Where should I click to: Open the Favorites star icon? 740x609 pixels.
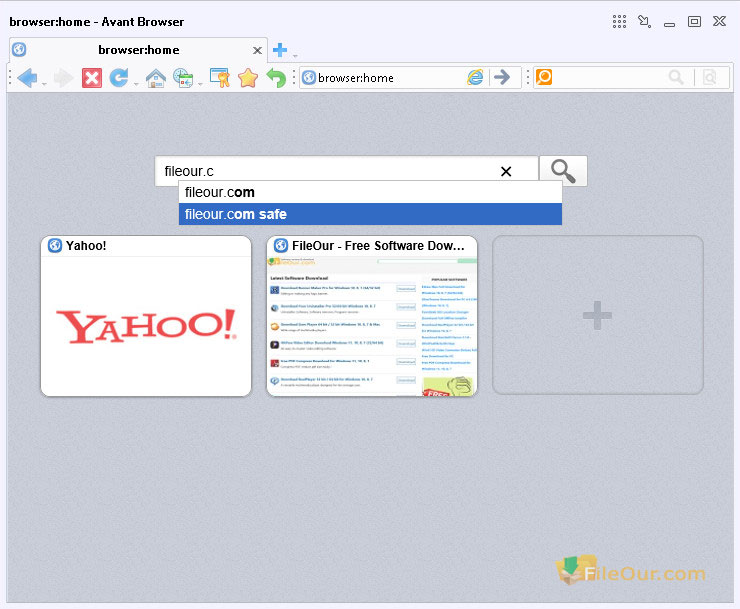[247, 78]
